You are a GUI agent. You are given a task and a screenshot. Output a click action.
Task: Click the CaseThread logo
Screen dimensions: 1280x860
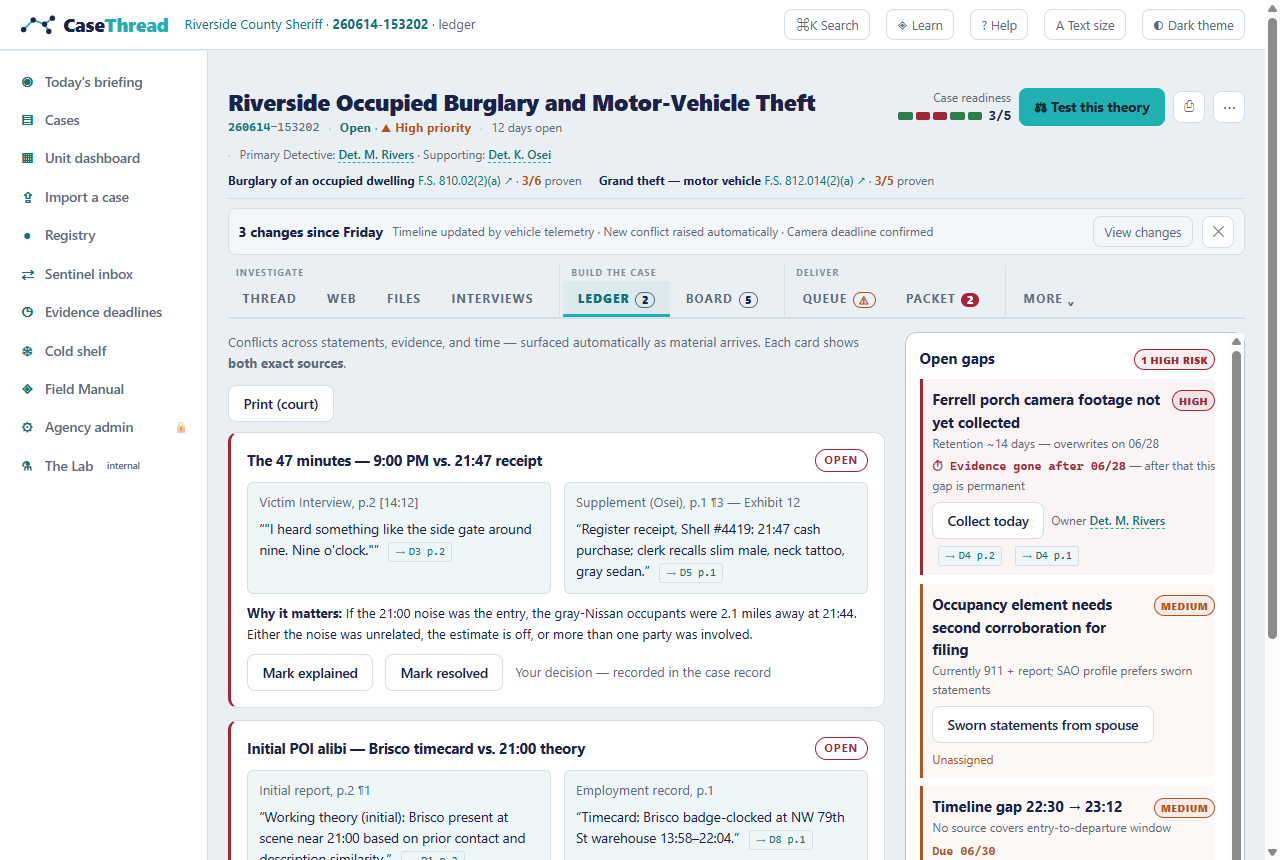point(94,25)
